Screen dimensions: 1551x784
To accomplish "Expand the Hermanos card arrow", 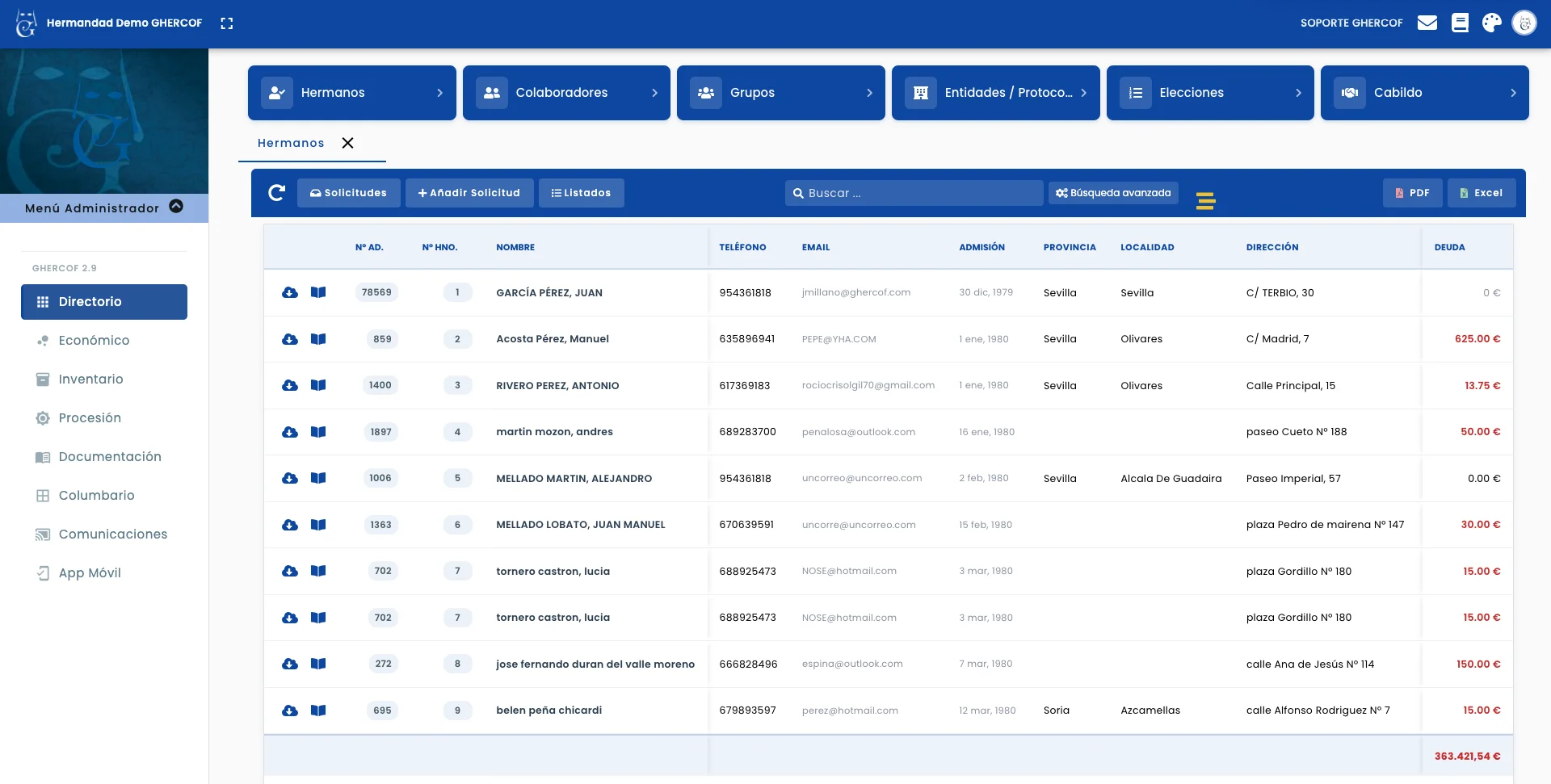I will pyautogui.click(x=439, y=93).
